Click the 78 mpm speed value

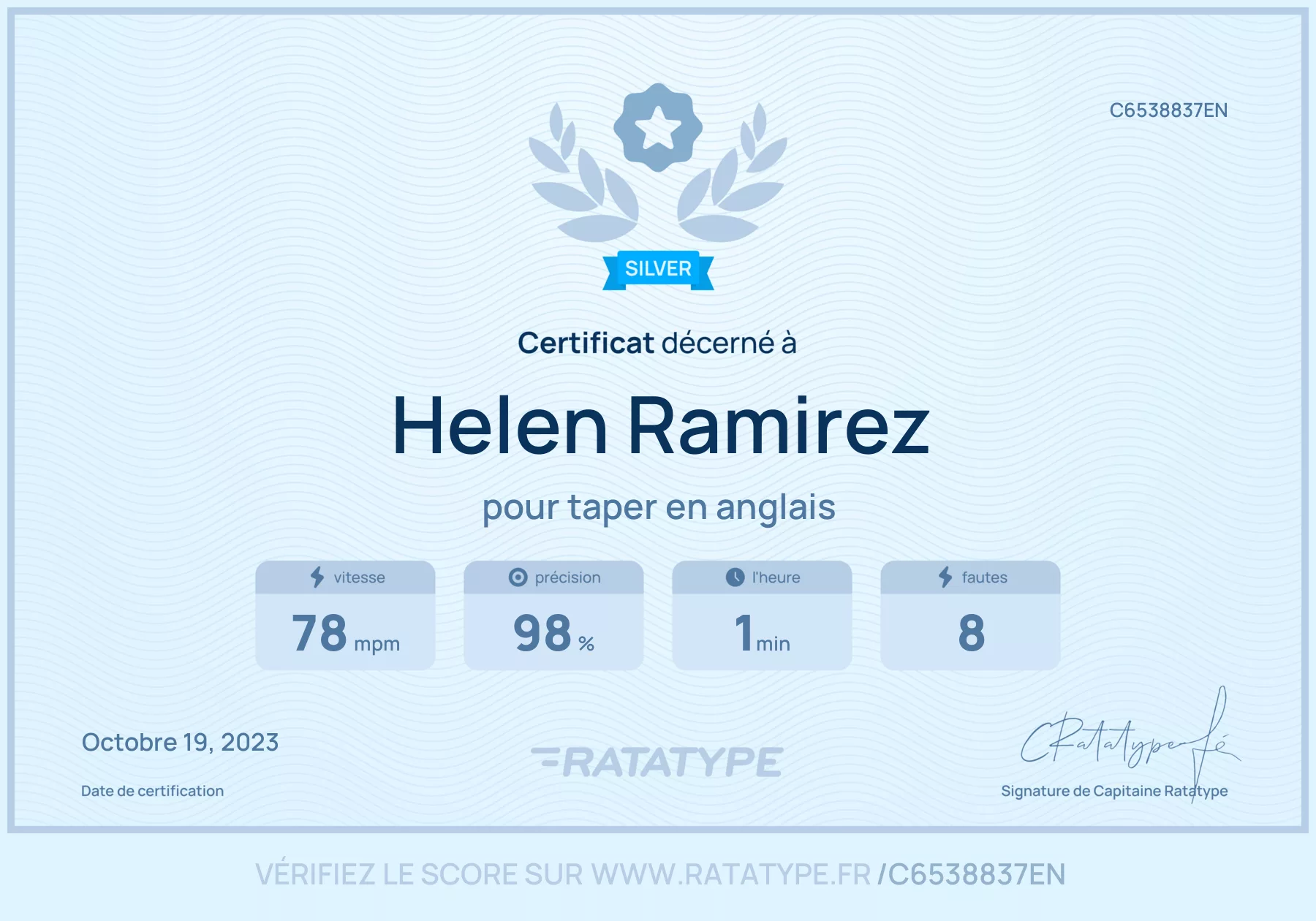coord(346,633)
